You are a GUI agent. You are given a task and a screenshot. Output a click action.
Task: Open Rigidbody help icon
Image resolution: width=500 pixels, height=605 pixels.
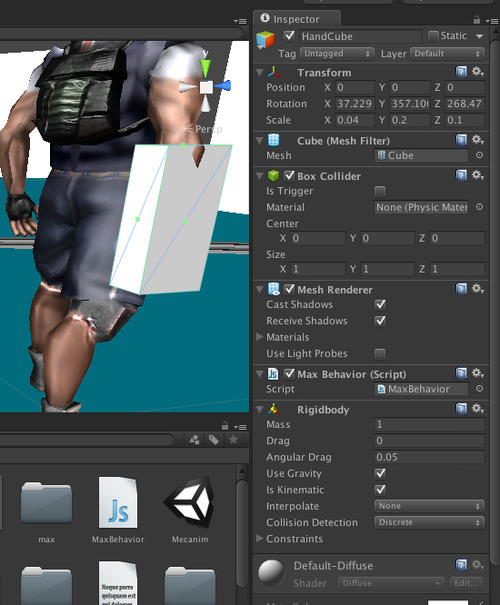[461, 409]
